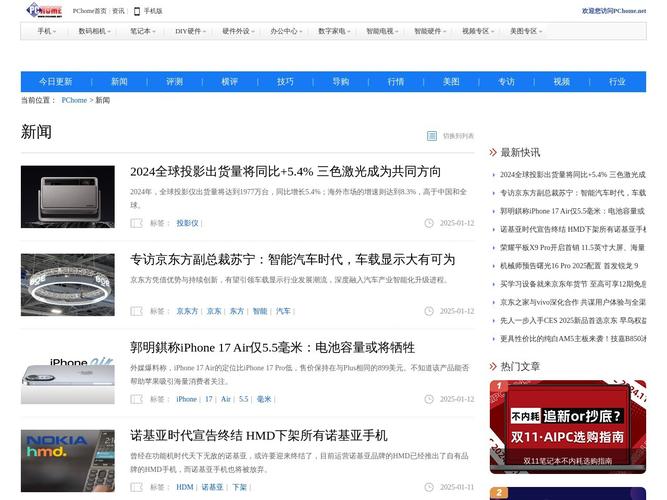
Task: Click clock icon of the Nokia HMD article
Action: coord(429,487)
